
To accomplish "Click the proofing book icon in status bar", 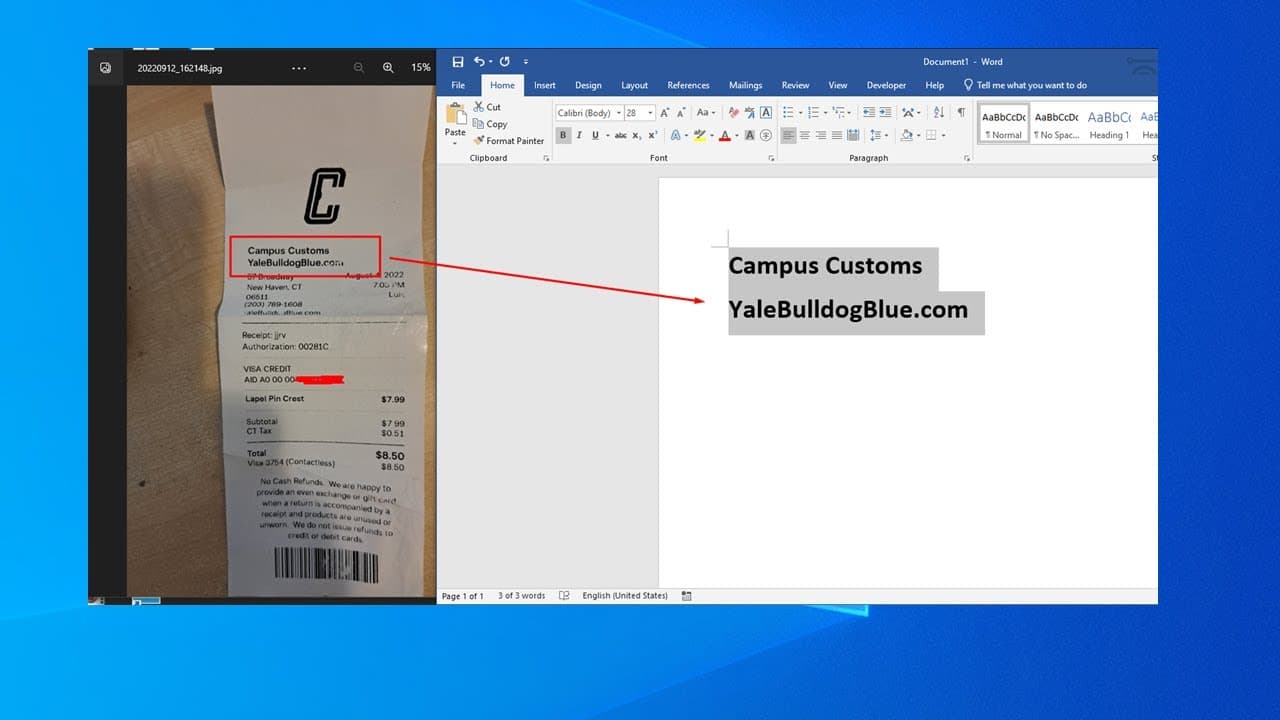I will pos(564,596).
